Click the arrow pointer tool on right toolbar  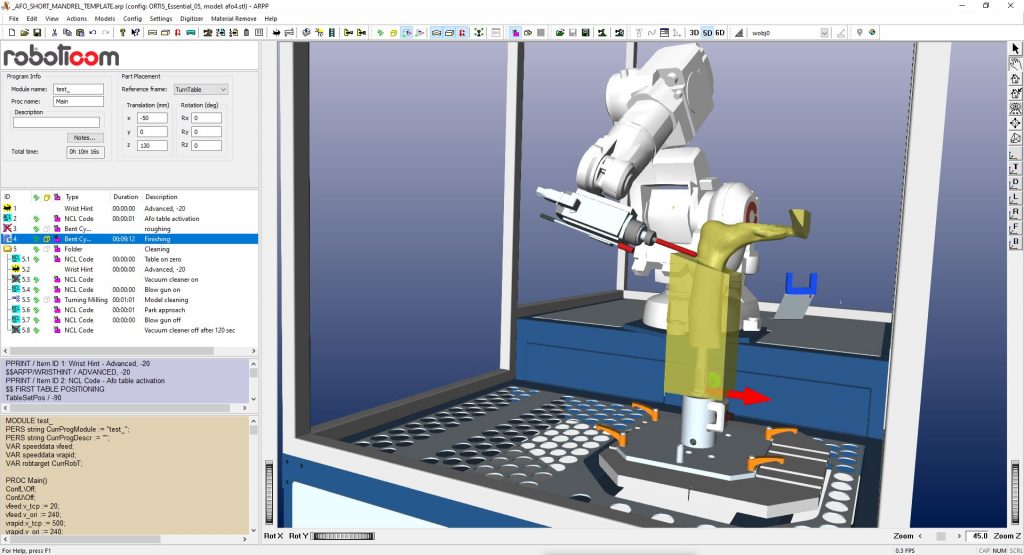pos(1015,49)
